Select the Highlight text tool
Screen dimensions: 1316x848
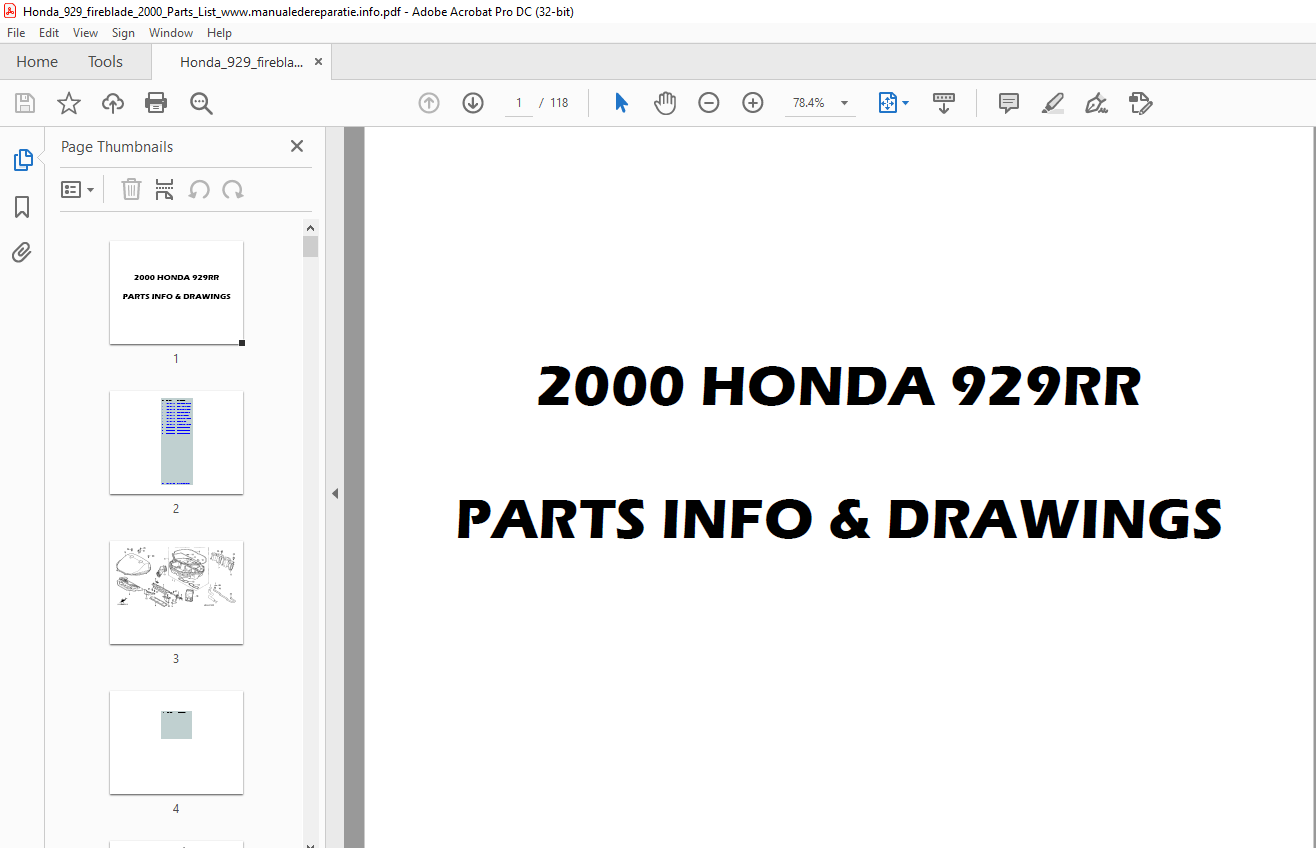[x=1052, y=103]
